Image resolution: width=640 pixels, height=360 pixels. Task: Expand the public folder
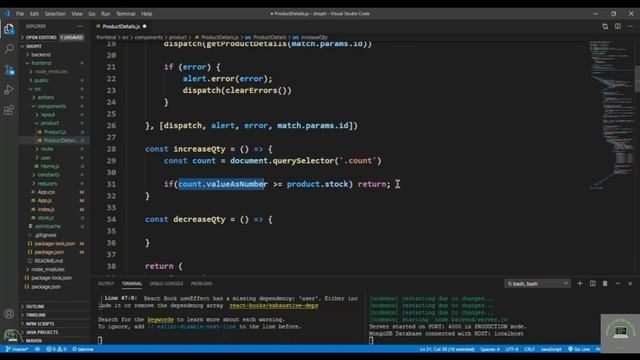click(54, 80)
